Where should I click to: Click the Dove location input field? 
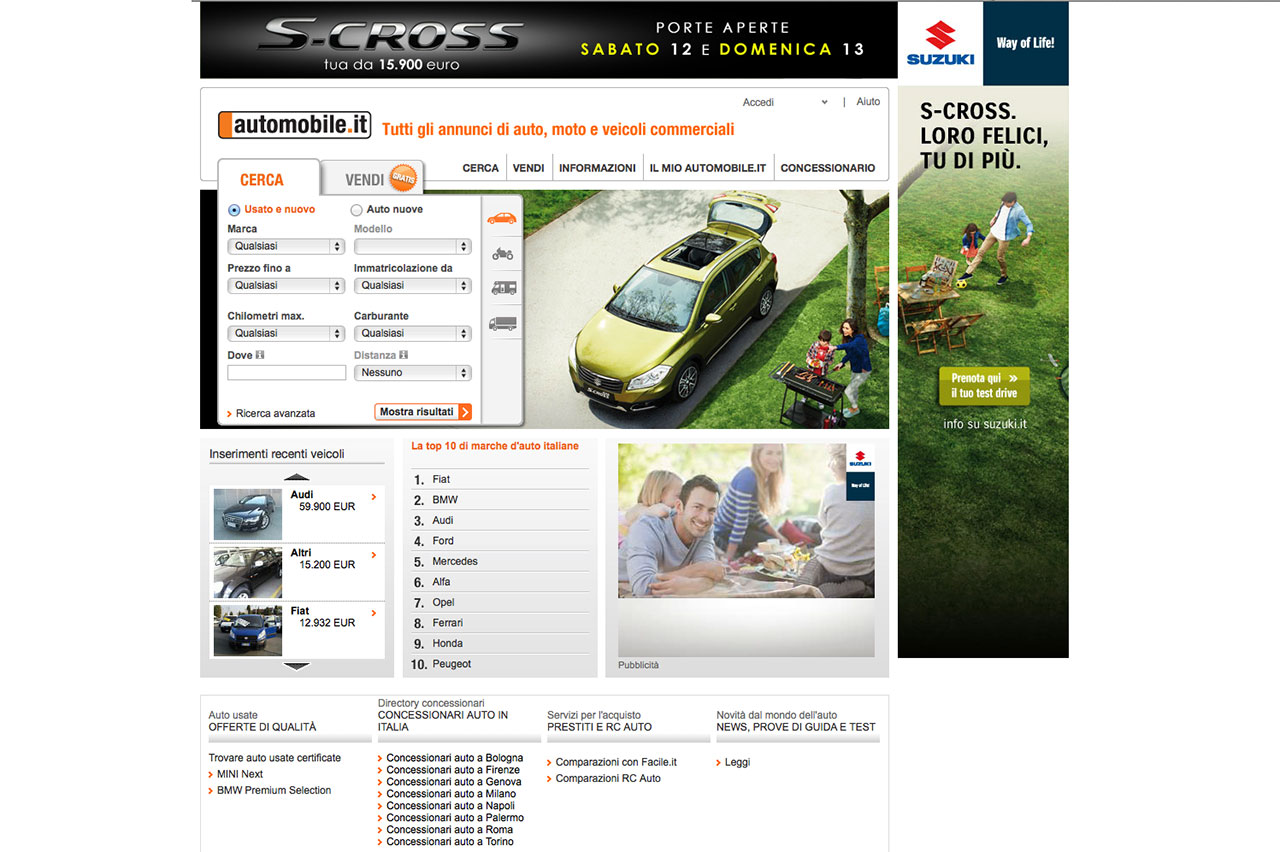(286, 373)
